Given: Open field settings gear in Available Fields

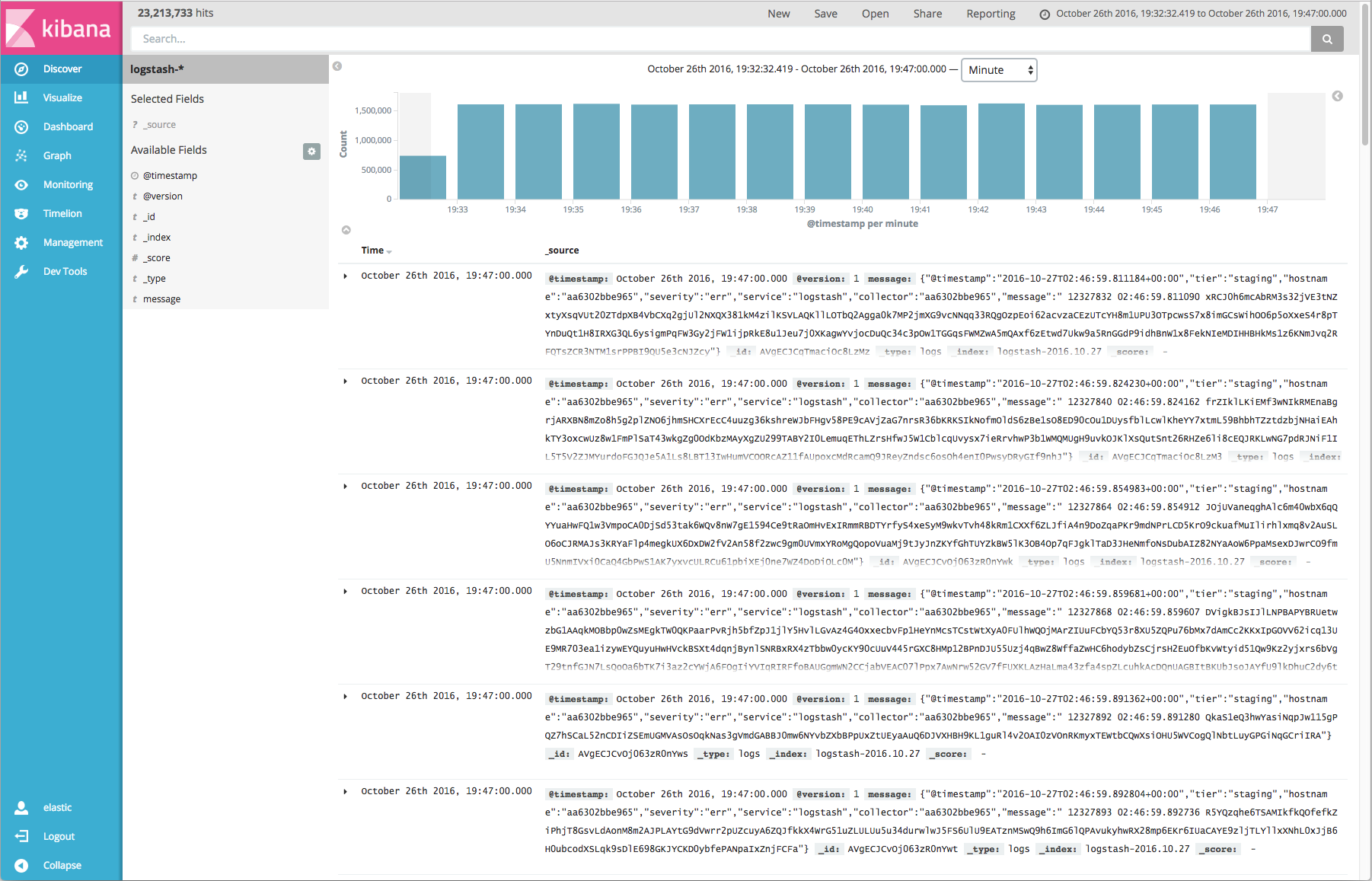Looking at the screenshot, I should [x=311, y=152].
